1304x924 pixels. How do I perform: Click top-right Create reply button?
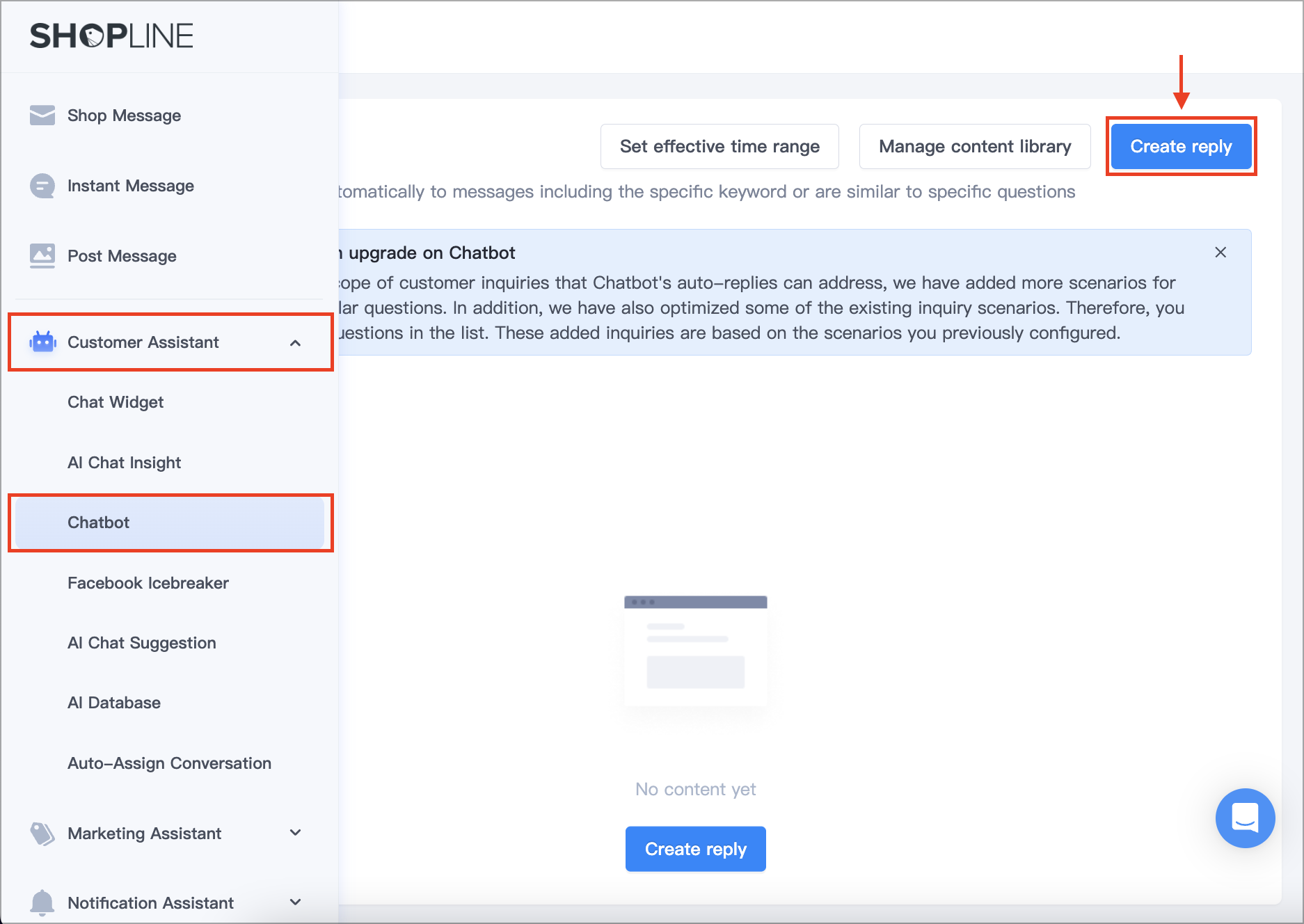coord(1181,147)
